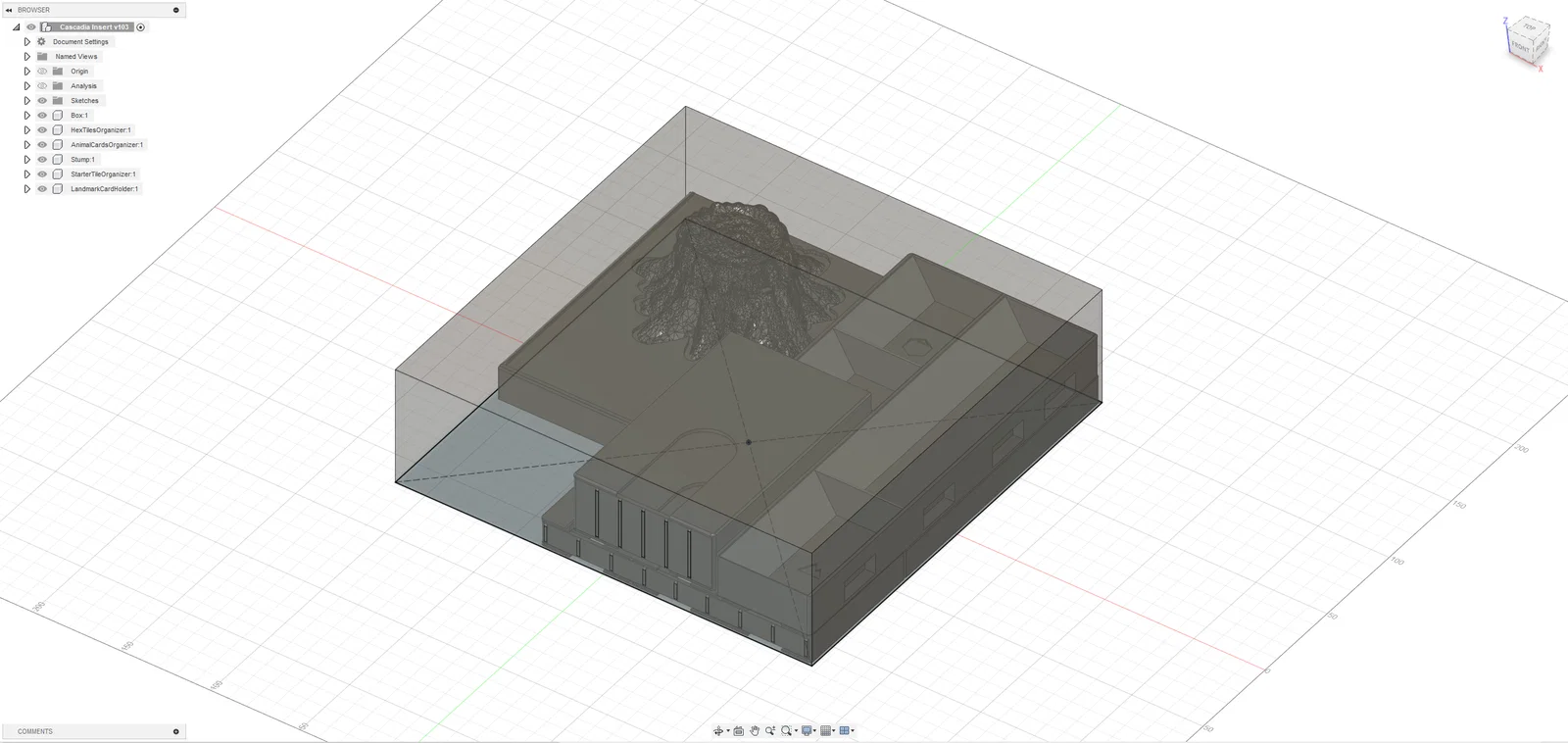Select the Sketches label
This screenshot has height=743, width=1568.
[x=84, y=101]
